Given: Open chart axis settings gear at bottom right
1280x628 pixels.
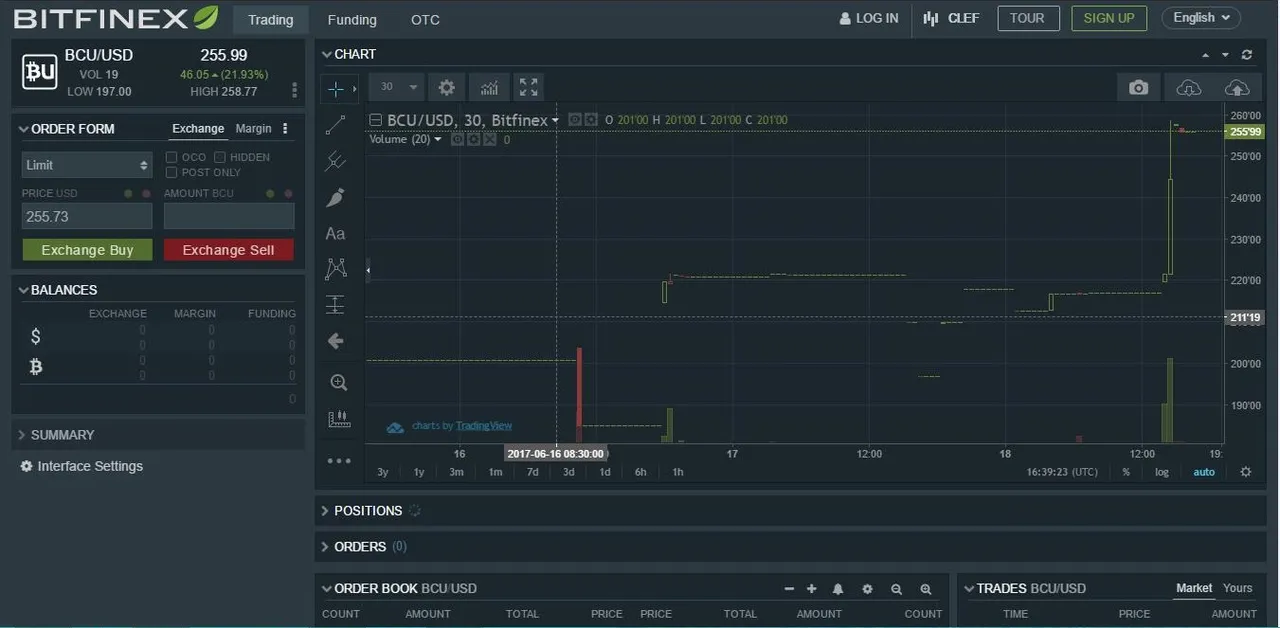Looking at the screenshot, I should [1245, 472].
